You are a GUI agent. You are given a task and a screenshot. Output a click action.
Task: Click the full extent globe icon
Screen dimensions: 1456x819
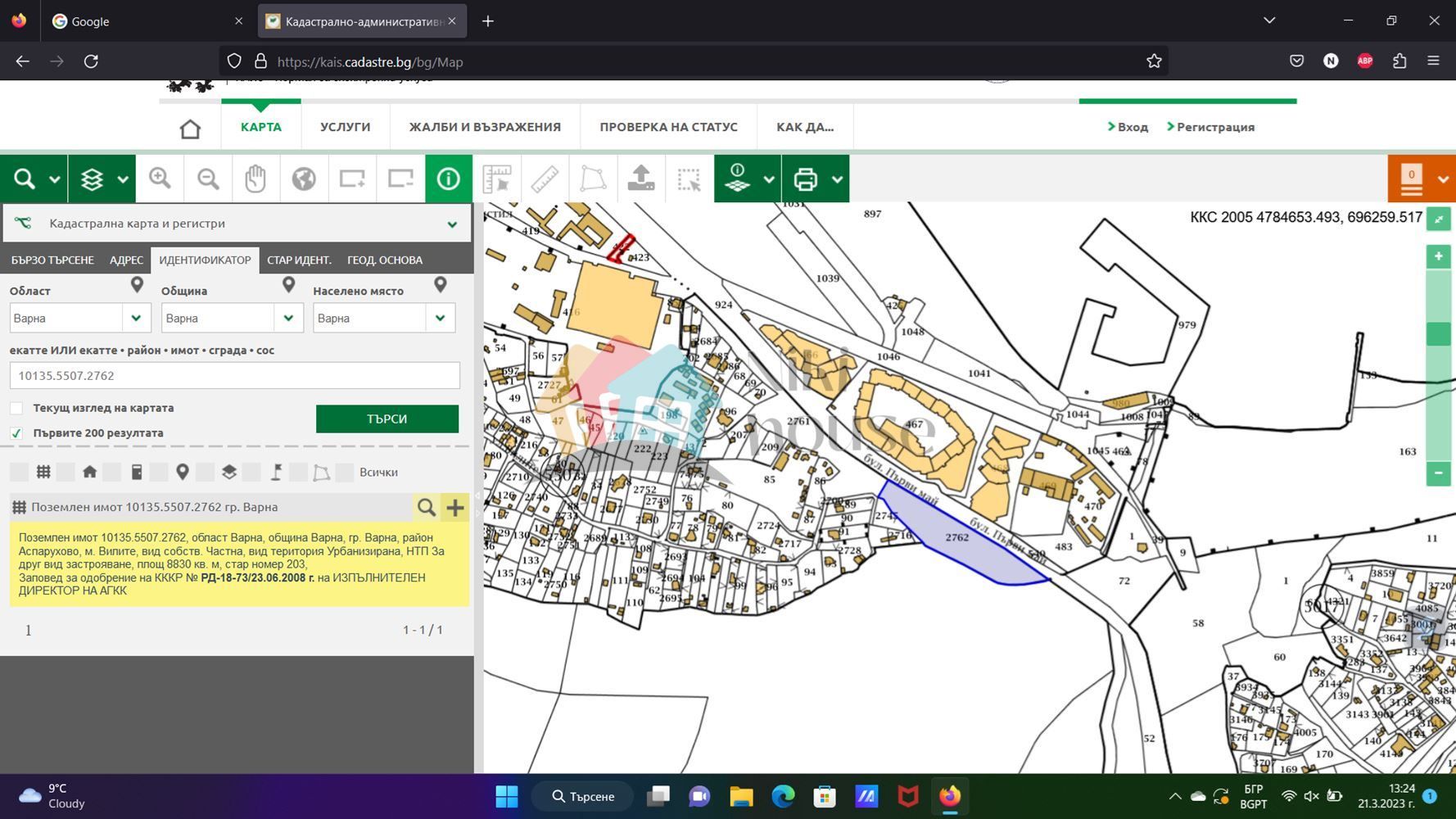point(304,179)
